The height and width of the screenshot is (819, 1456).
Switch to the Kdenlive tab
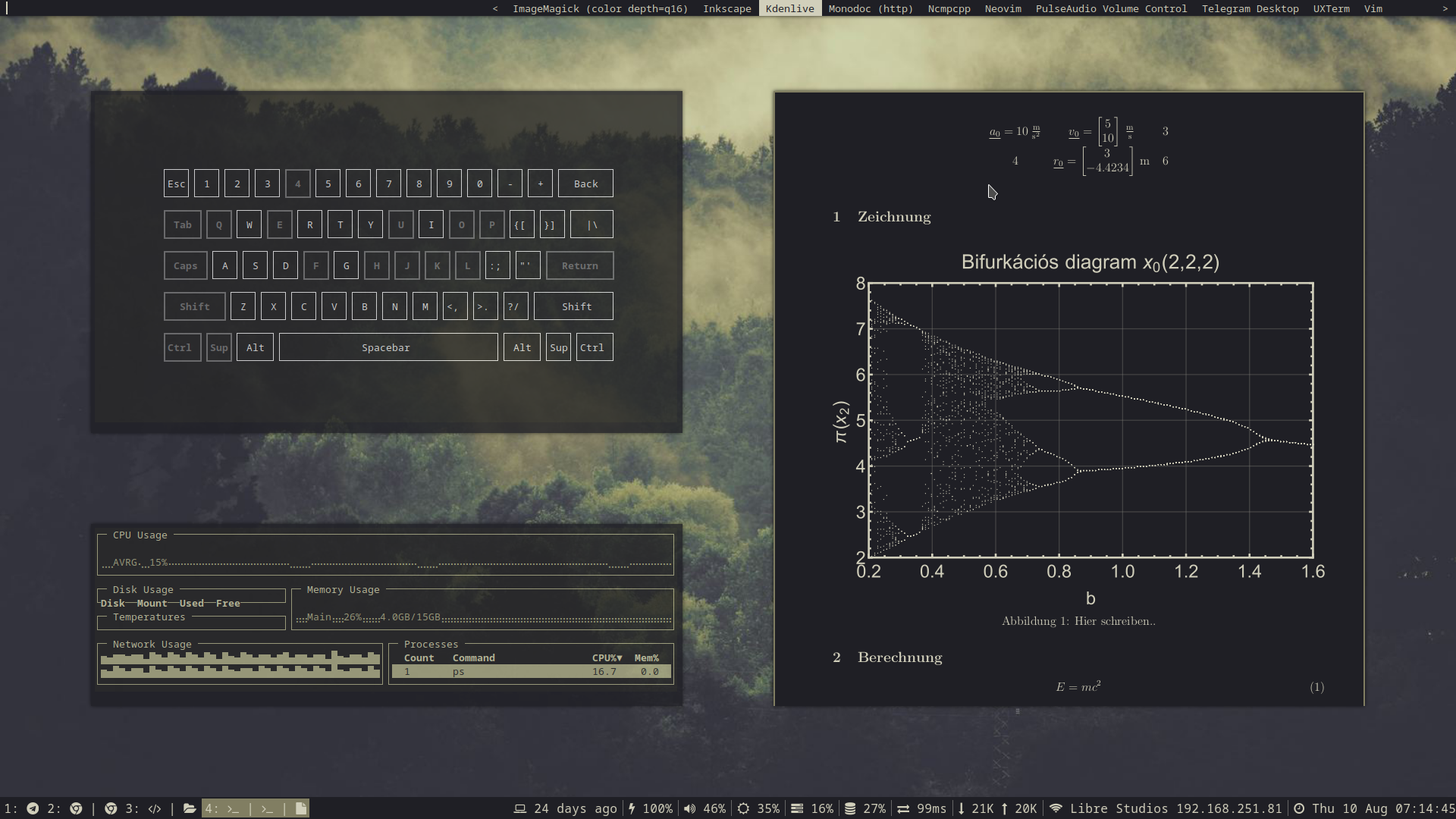pyautogui.click(x=789, y=8)
